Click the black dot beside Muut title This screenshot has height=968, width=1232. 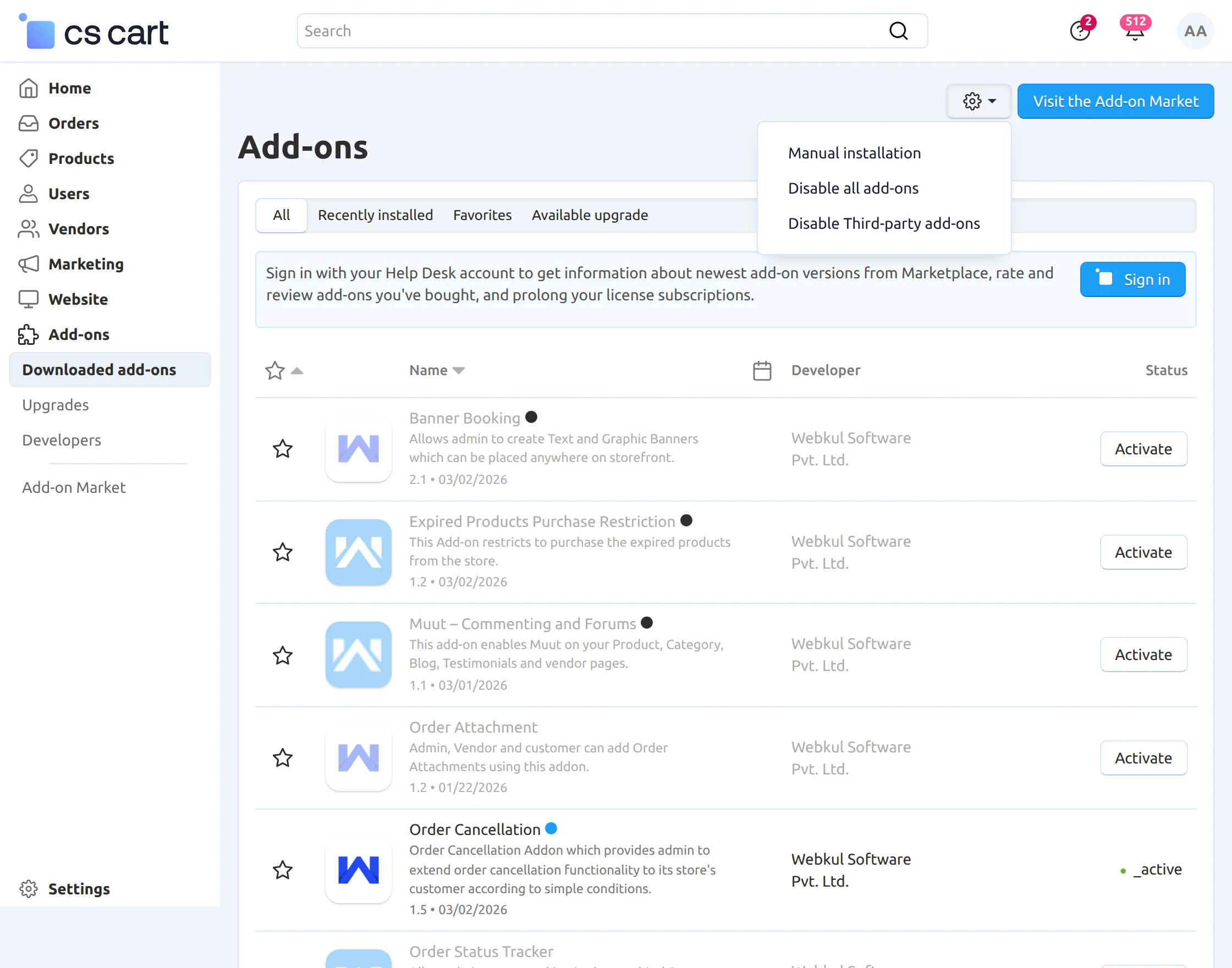(x=647, y=623)
